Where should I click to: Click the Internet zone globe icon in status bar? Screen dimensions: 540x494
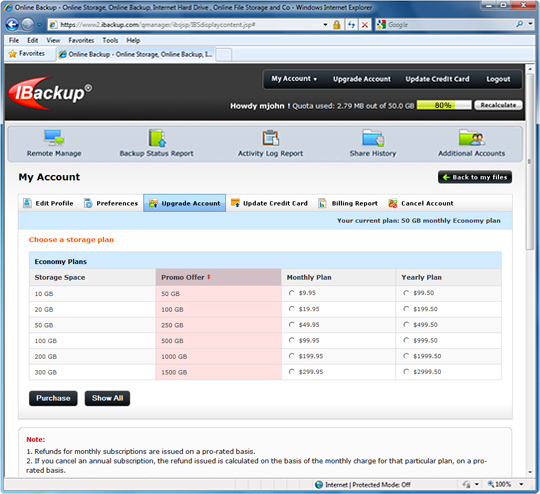tap(319, 485)
